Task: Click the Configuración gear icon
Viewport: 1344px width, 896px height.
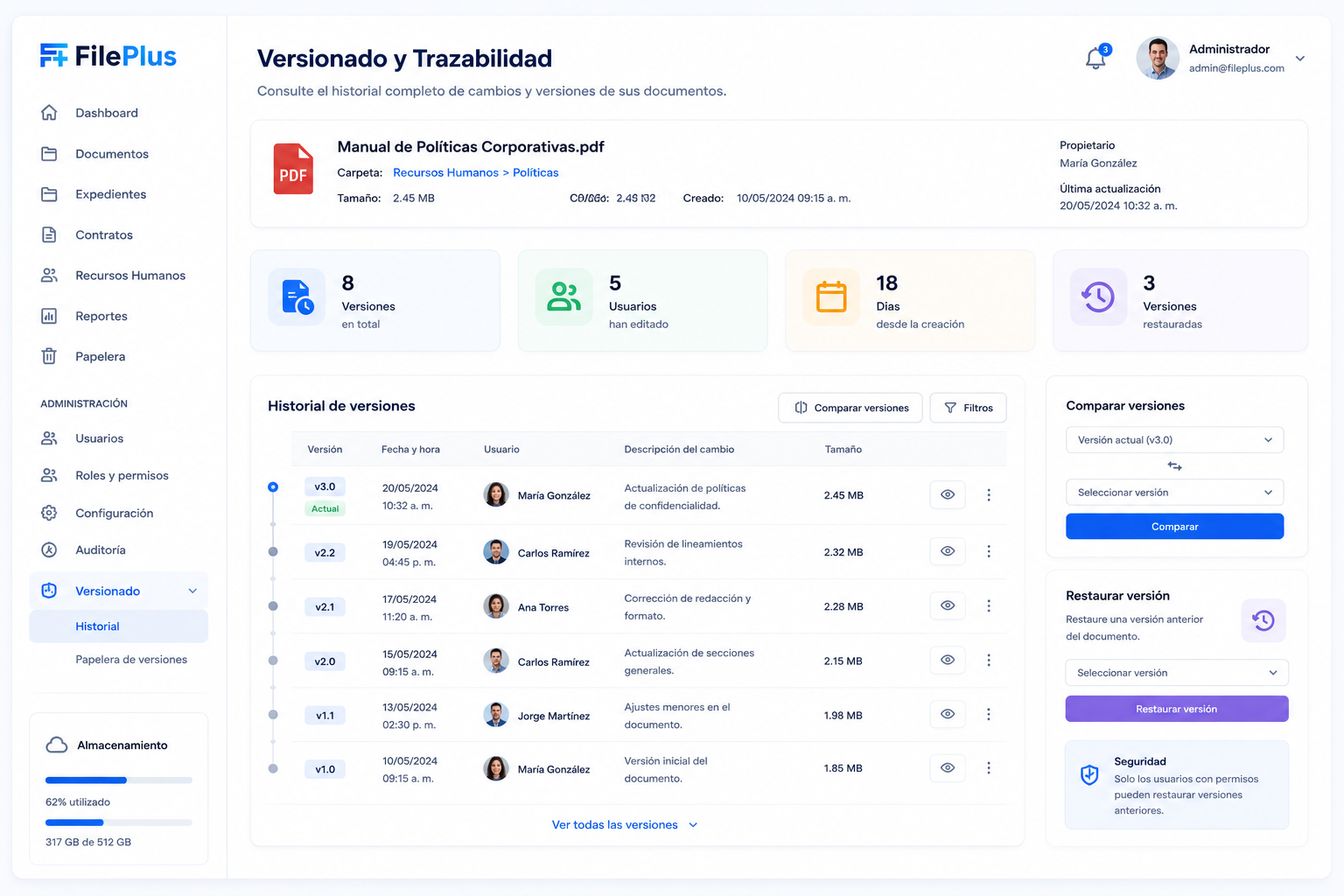Action: click(49, 513)
